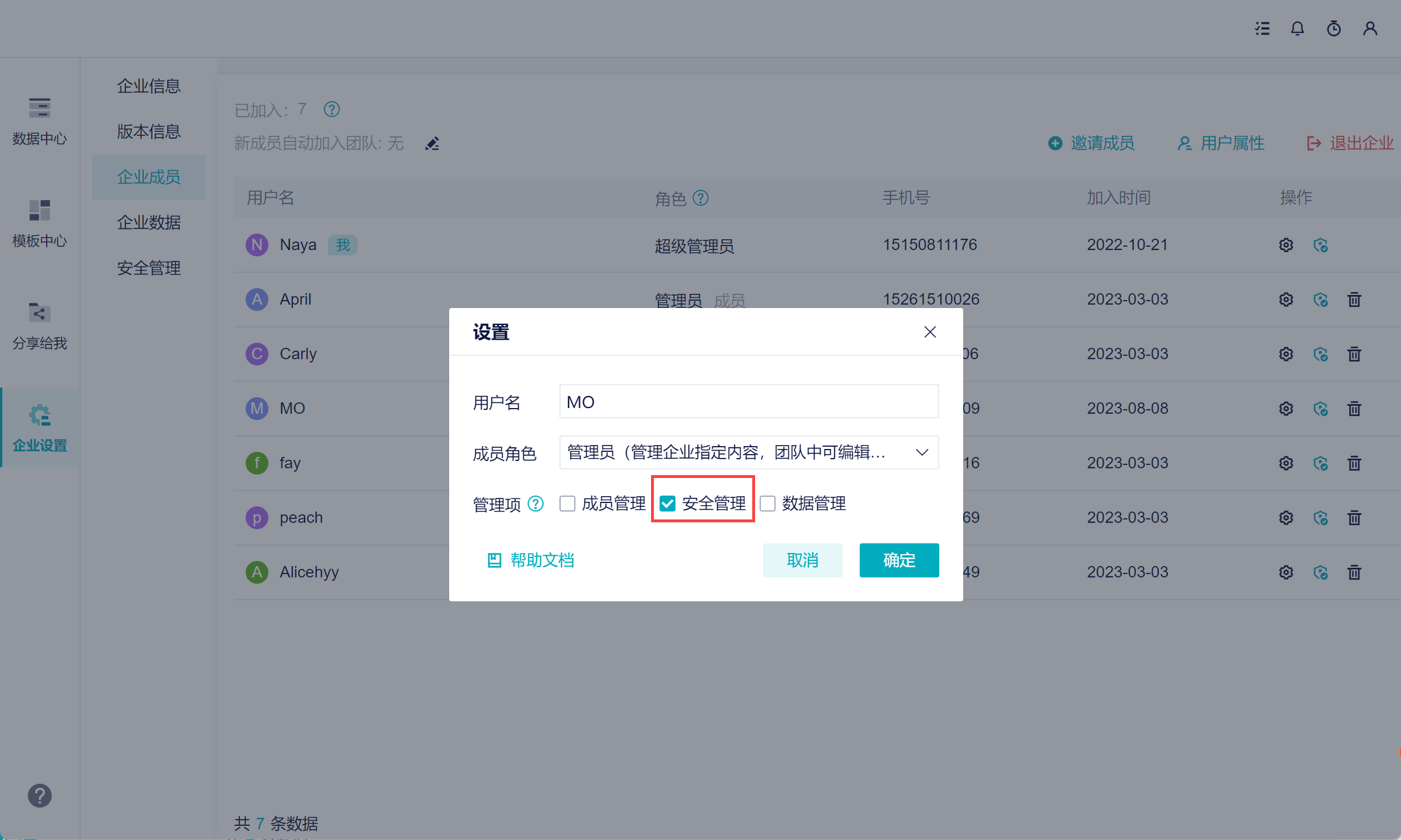Select 企业数据 in the settings menu
The width and height of the screenshot is (1401, 840).
148,222
